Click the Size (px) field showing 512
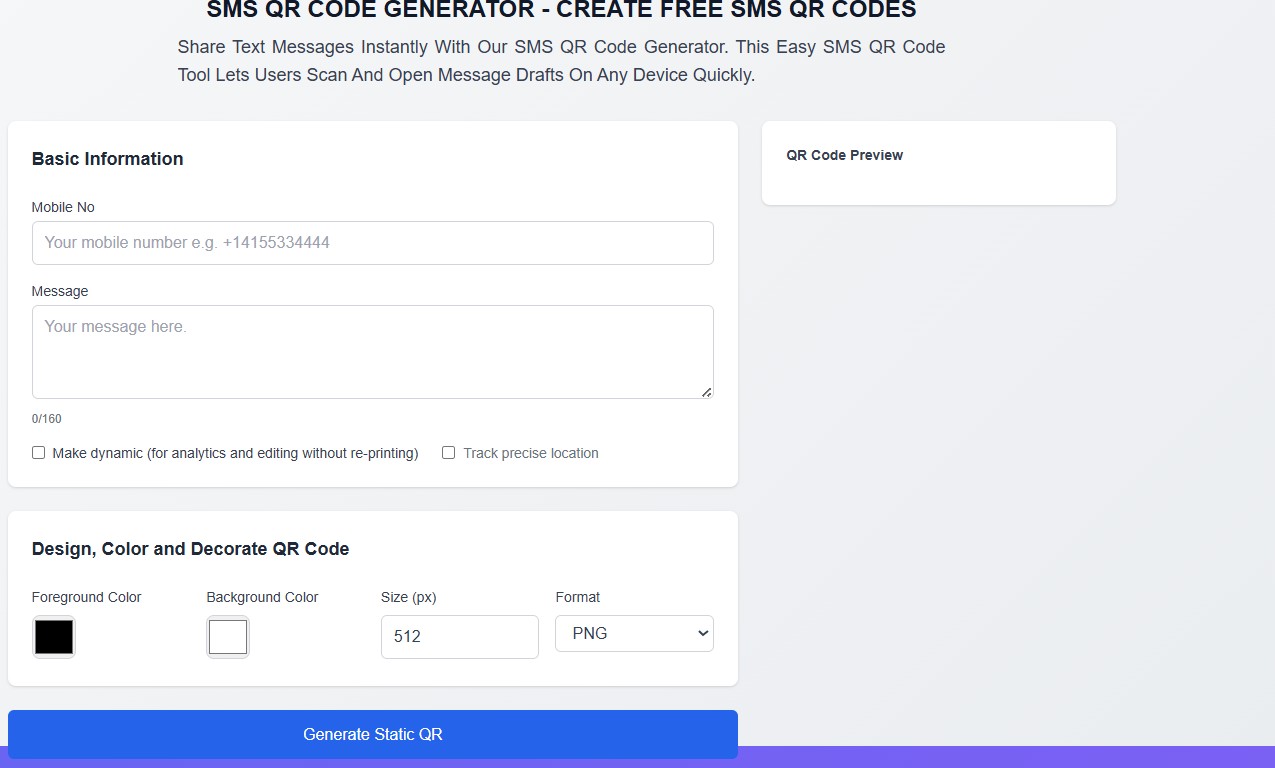Screen dimensions: 1275x768 (x=460, y=637)
